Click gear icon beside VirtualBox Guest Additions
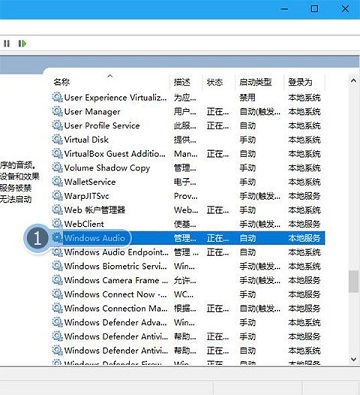Image resolution: width=360 pixels, height=395 pixels. click(x=57, y=154)
